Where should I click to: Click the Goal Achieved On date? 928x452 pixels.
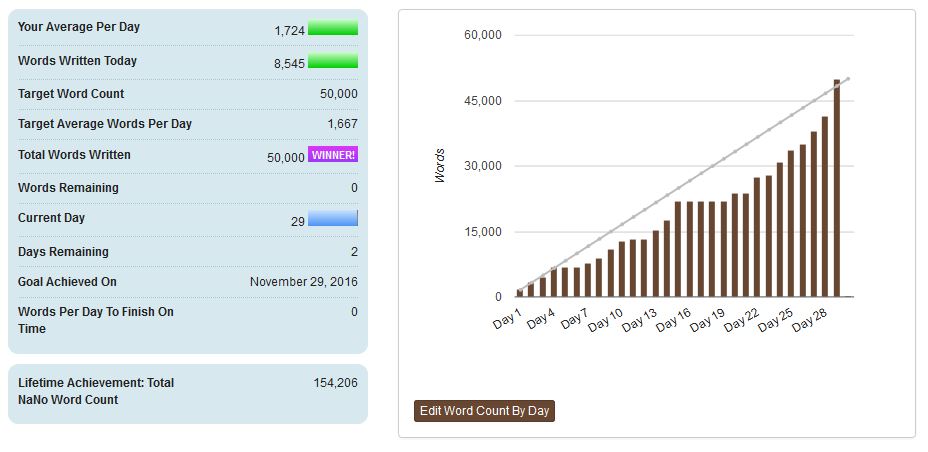(x=303, y=282)
